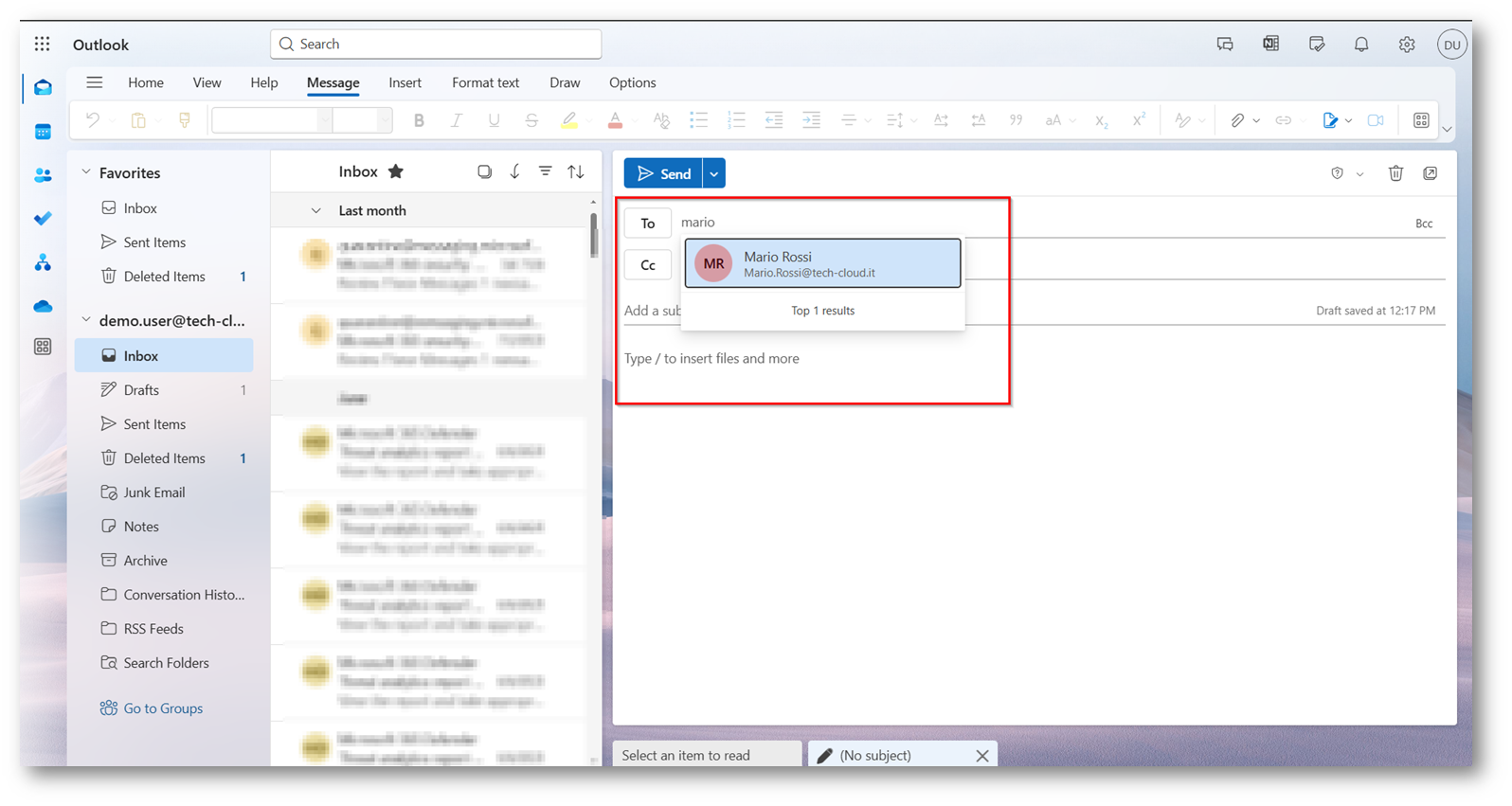The height and width of the screenshot is (806, 1512).
Task: Select Mario Rossi contact suggestion
Action: click(x=822, y=263)
